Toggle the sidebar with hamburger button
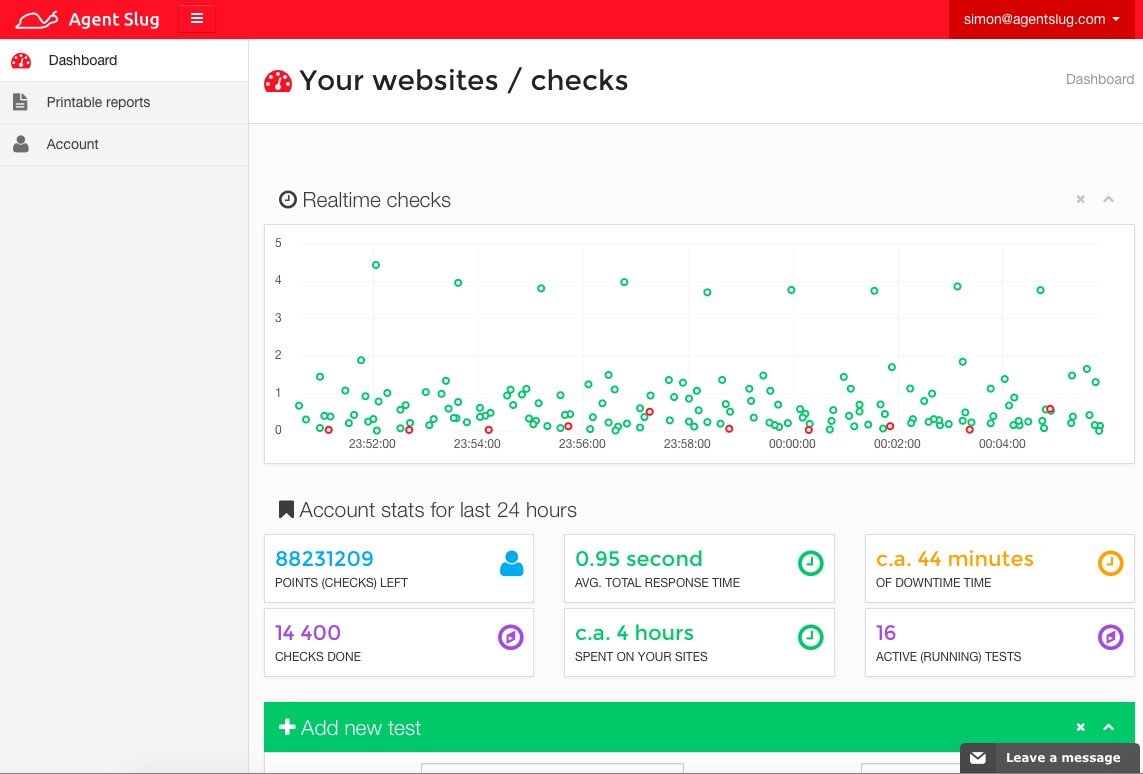Screen dimensions: 1143x774 click(197, 19)
